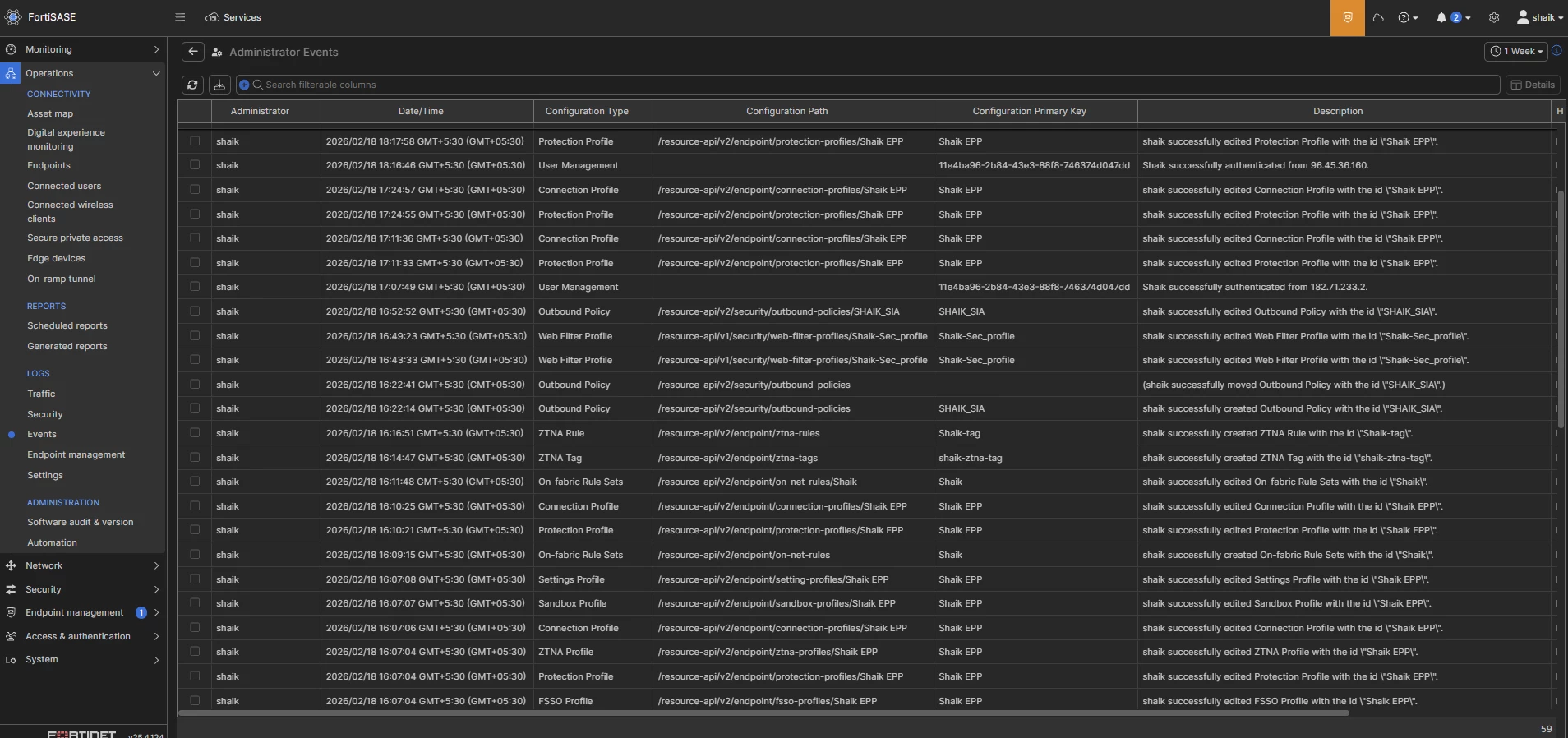The width and height of the screenshot is (1568, 738).
Task: Refresh the administrator events table
Action: pos(192,85)
